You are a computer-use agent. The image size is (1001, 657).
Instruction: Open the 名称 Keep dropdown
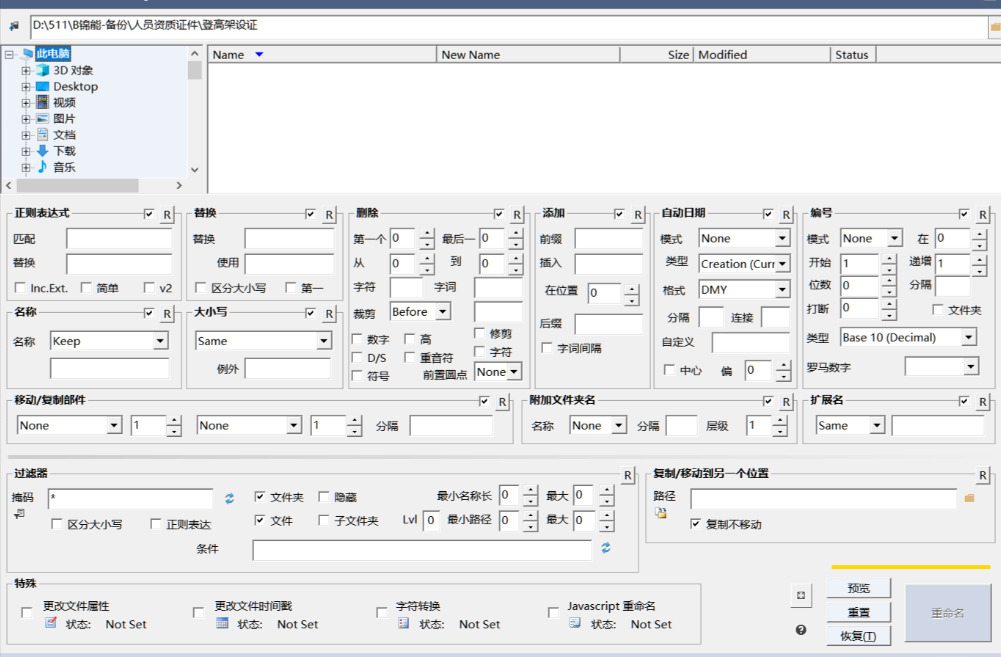click(160, 341)
